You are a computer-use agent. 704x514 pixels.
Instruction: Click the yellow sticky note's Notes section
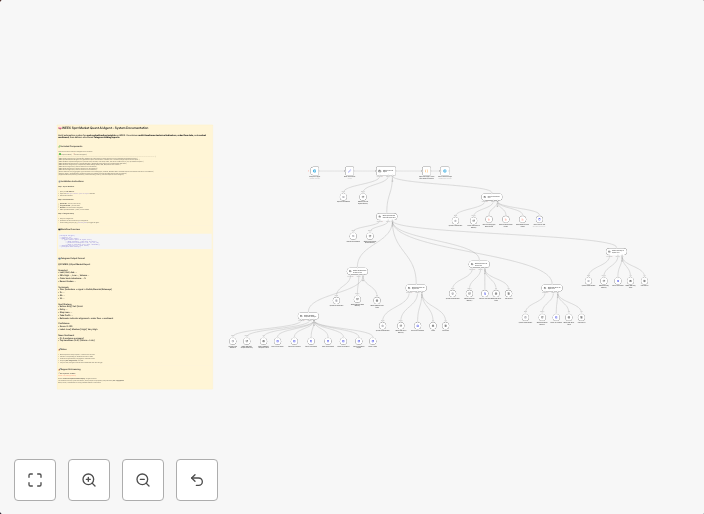64,349
